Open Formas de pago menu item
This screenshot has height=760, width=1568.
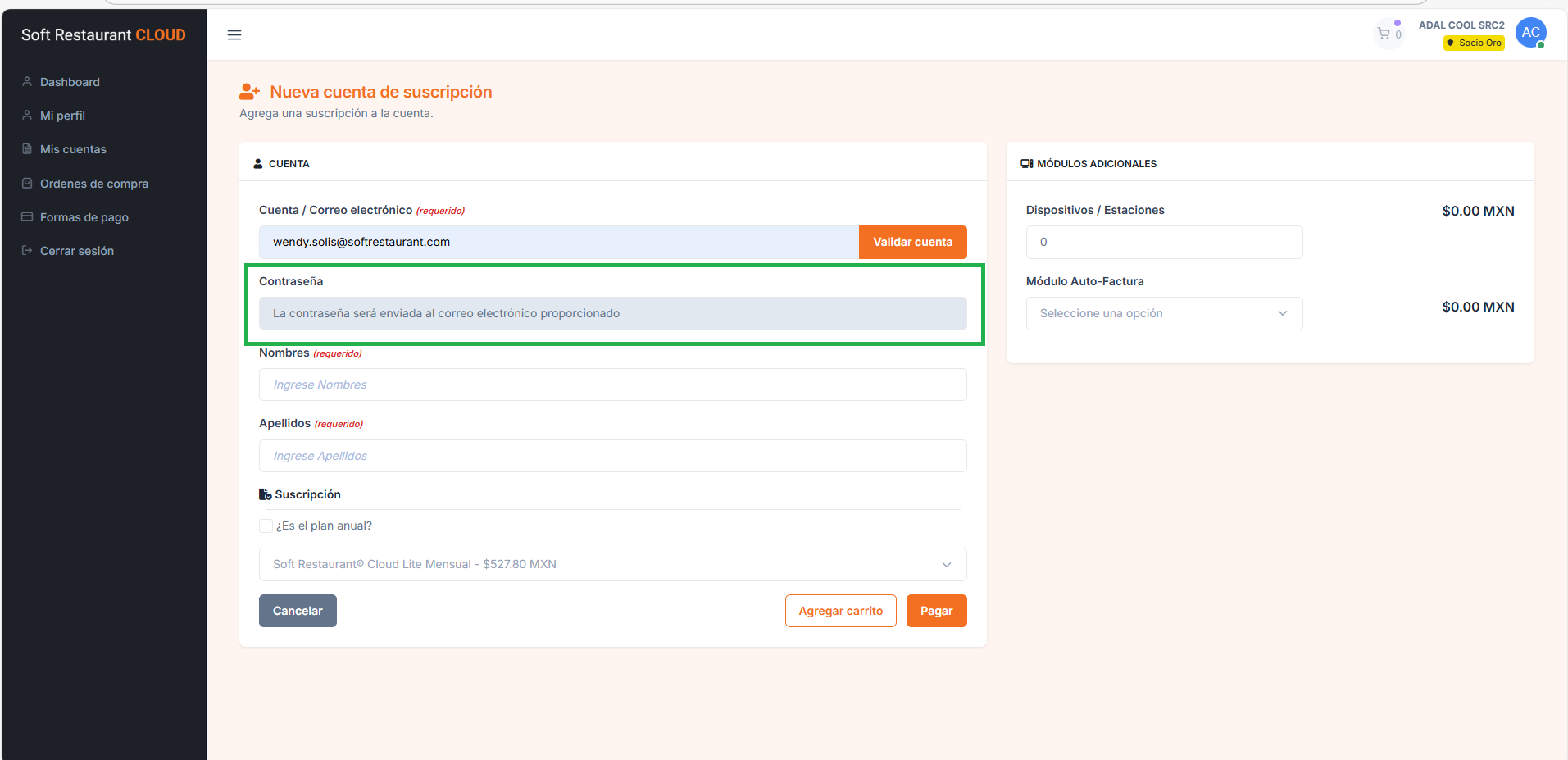[x=84, y=217]
